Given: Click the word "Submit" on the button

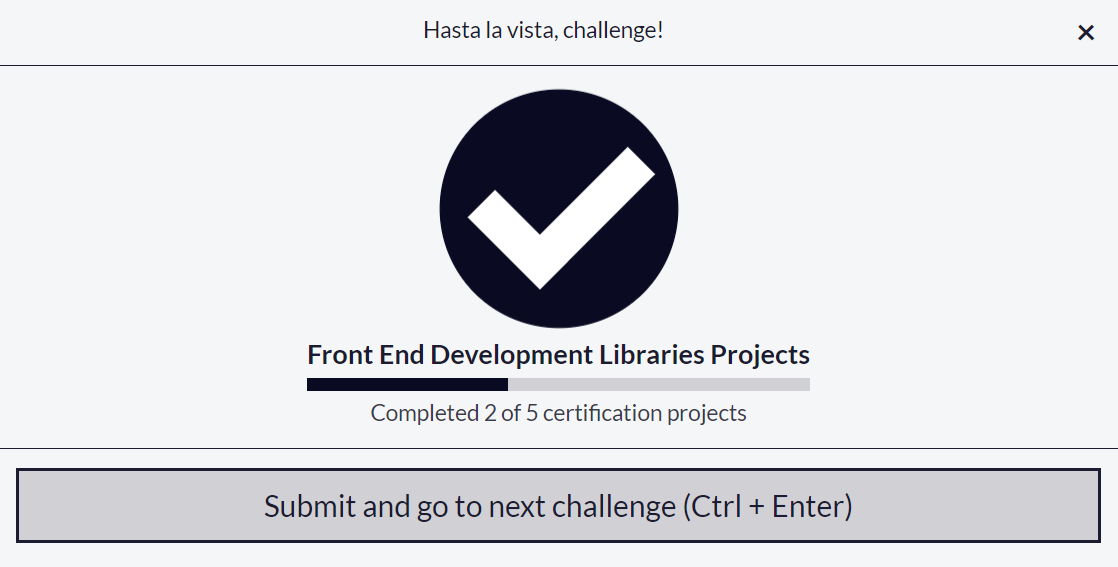Looking at the screenshot, I should (x=309, y=506).
